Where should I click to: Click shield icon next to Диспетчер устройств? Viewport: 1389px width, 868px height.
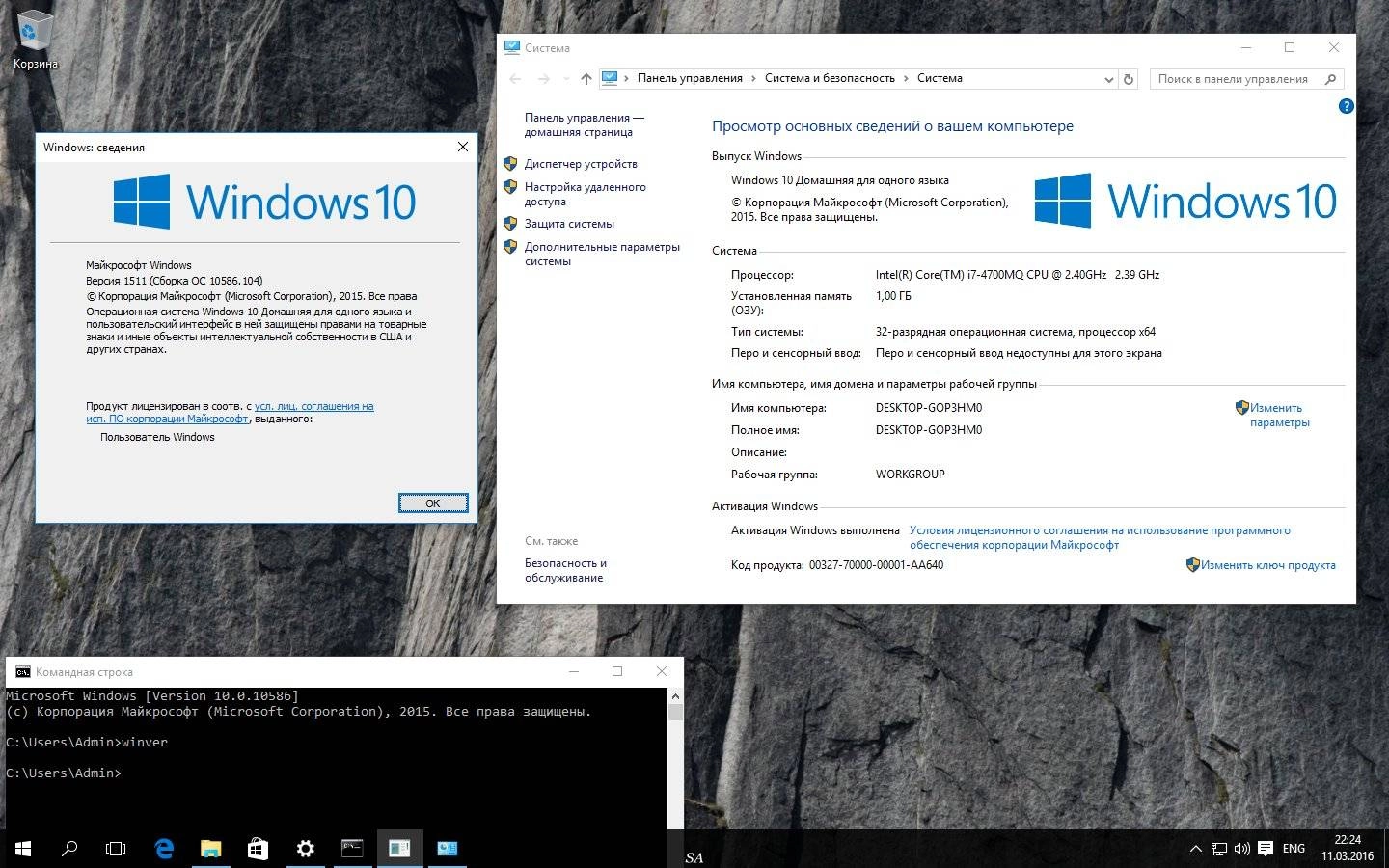coord(511,163)
